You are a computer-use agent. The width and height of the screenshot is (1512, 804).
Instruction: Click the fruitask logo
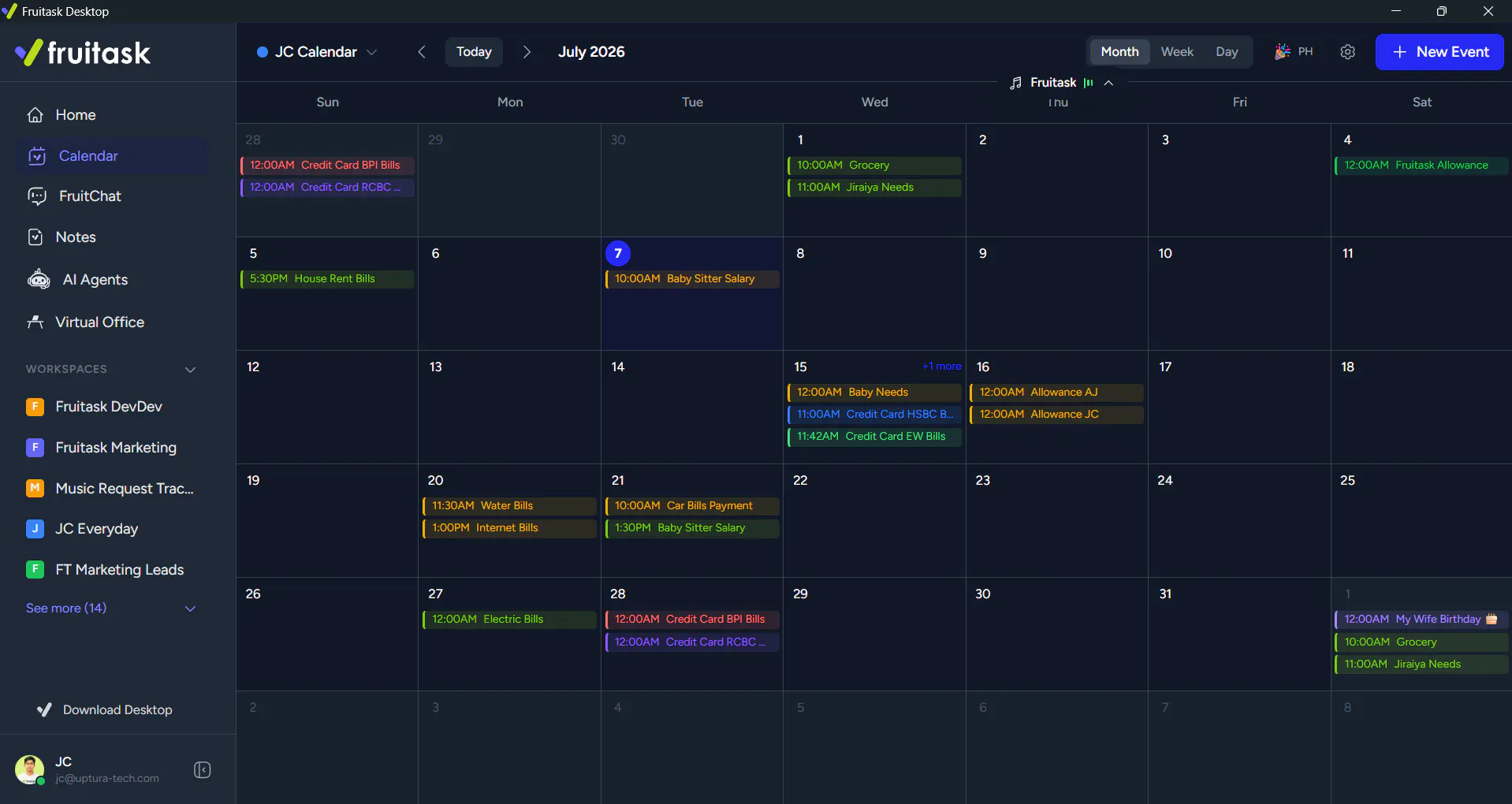[x=83, y=53]
